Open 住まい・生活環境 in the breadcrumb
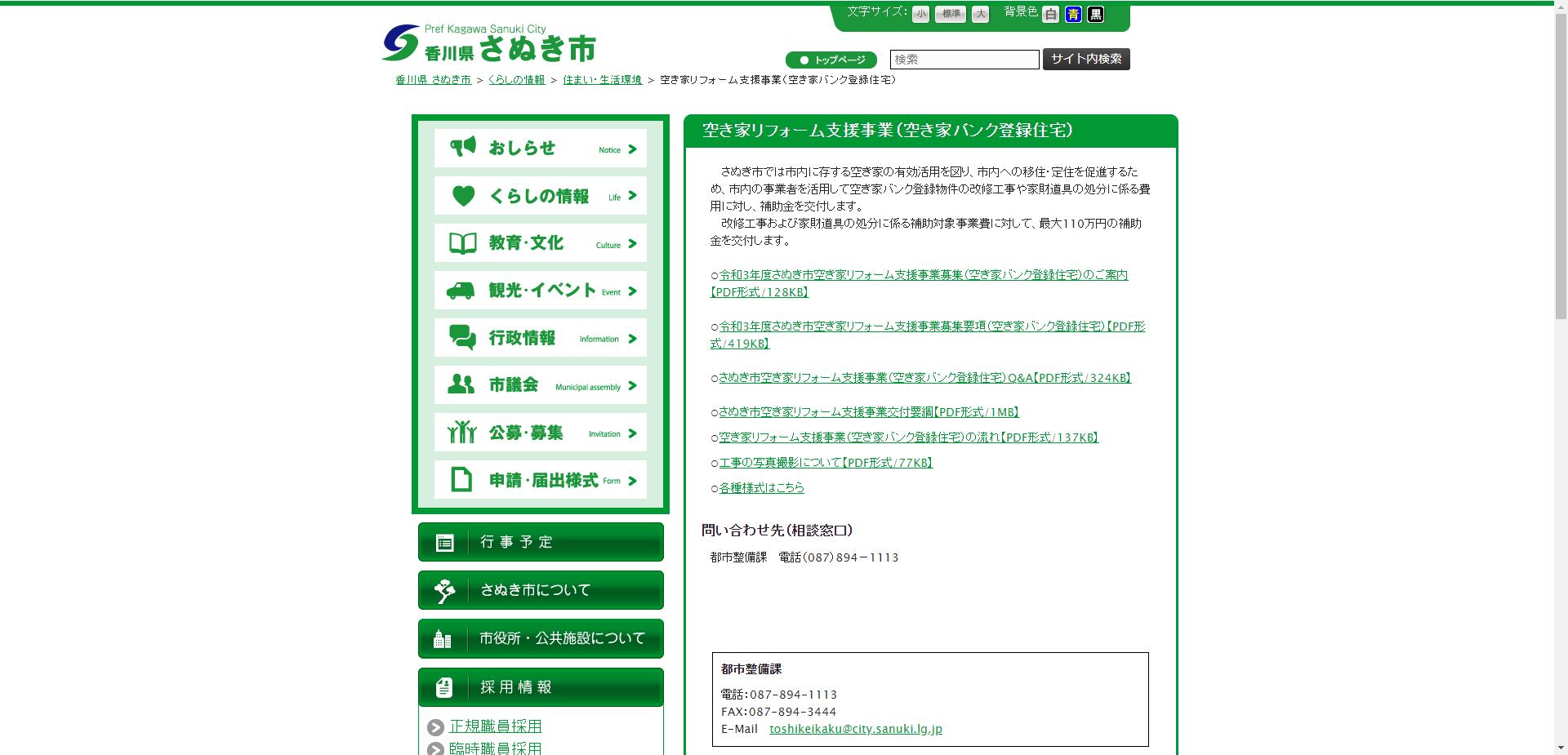This screenshot has height=755, width=1568. click(x=602, y=80)
